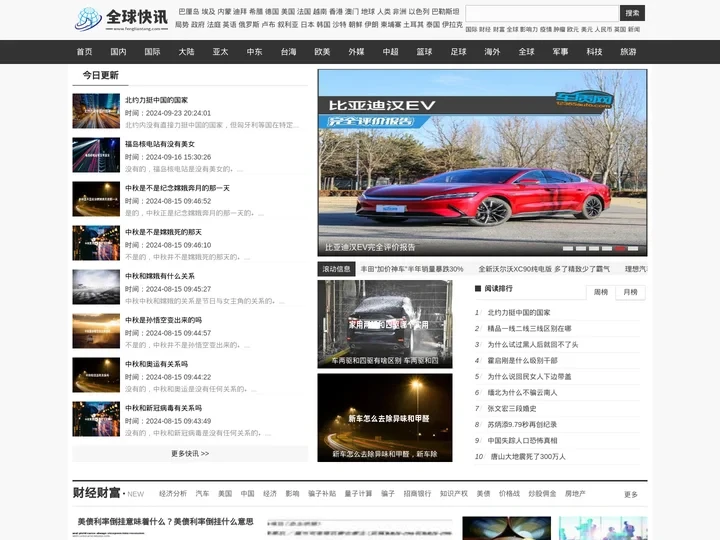This screenshot has height=540, width=720.
Task: Open the 外媒 nav menu item
Action: [356, 52]
